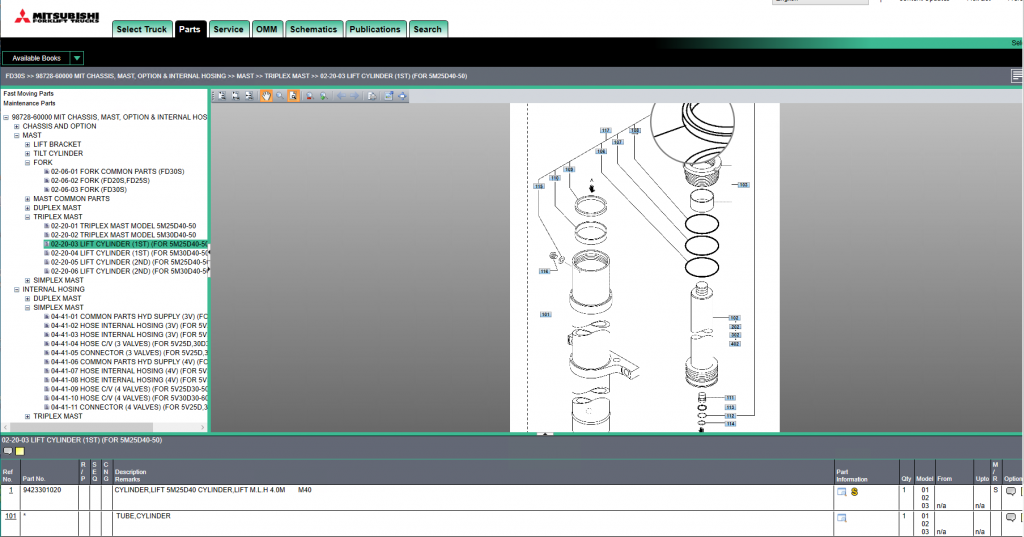Expand the CHASSIS AND OPTION node
This screenshot has width=1024, height=537.
[x=17, y=127]
